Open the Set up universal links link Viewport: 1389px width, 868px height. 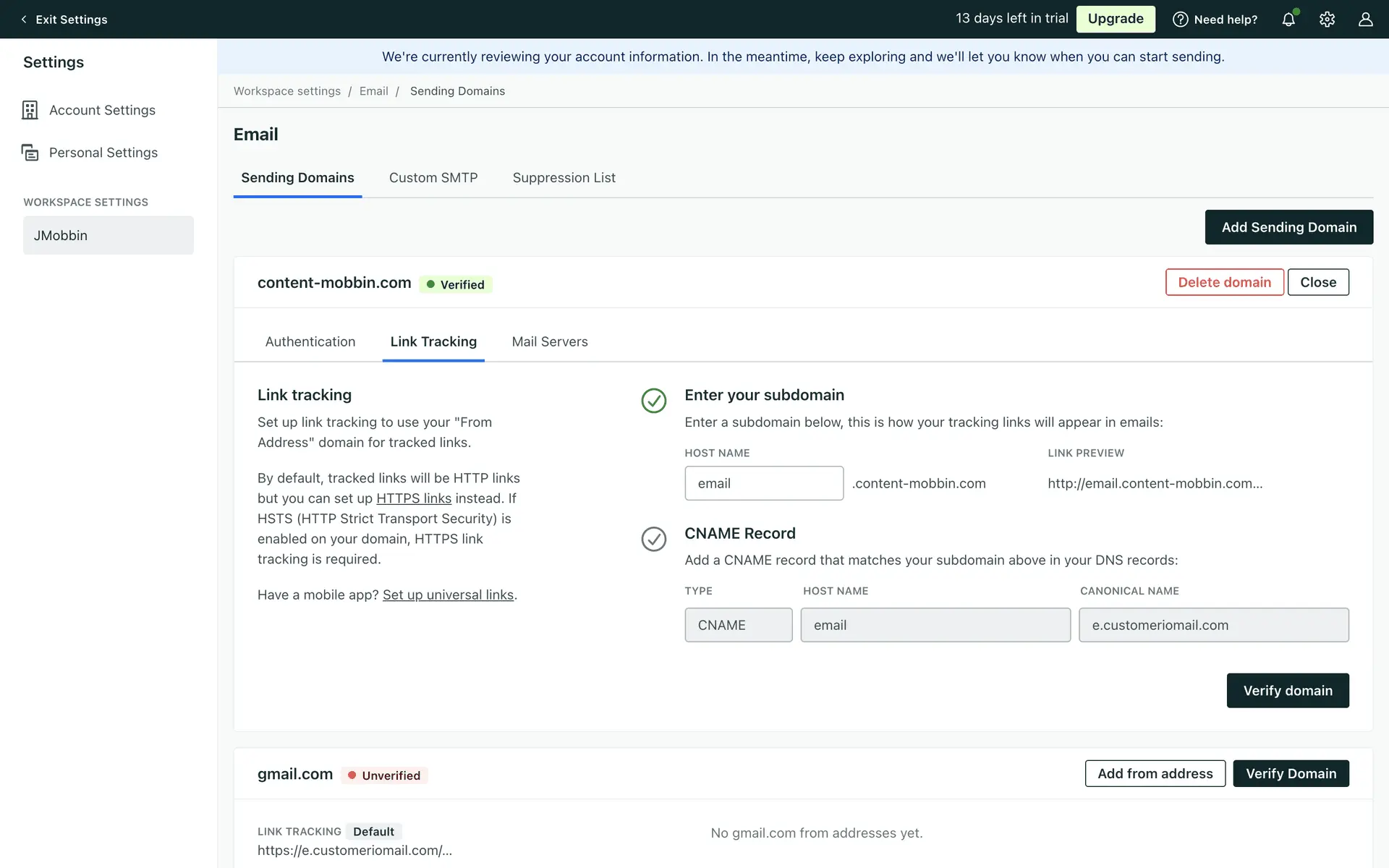[448, 595]
